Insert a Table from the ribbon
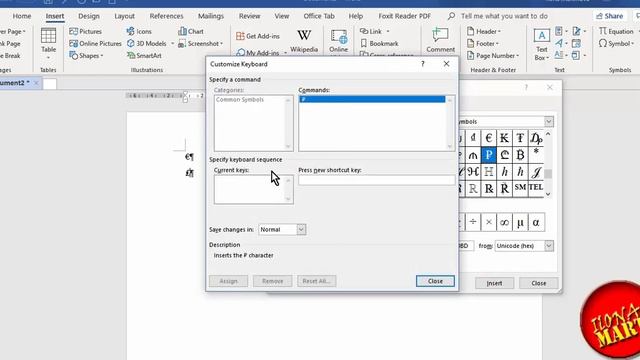Image resolution: width=640 pixels, height=360 pixels. 48,43
